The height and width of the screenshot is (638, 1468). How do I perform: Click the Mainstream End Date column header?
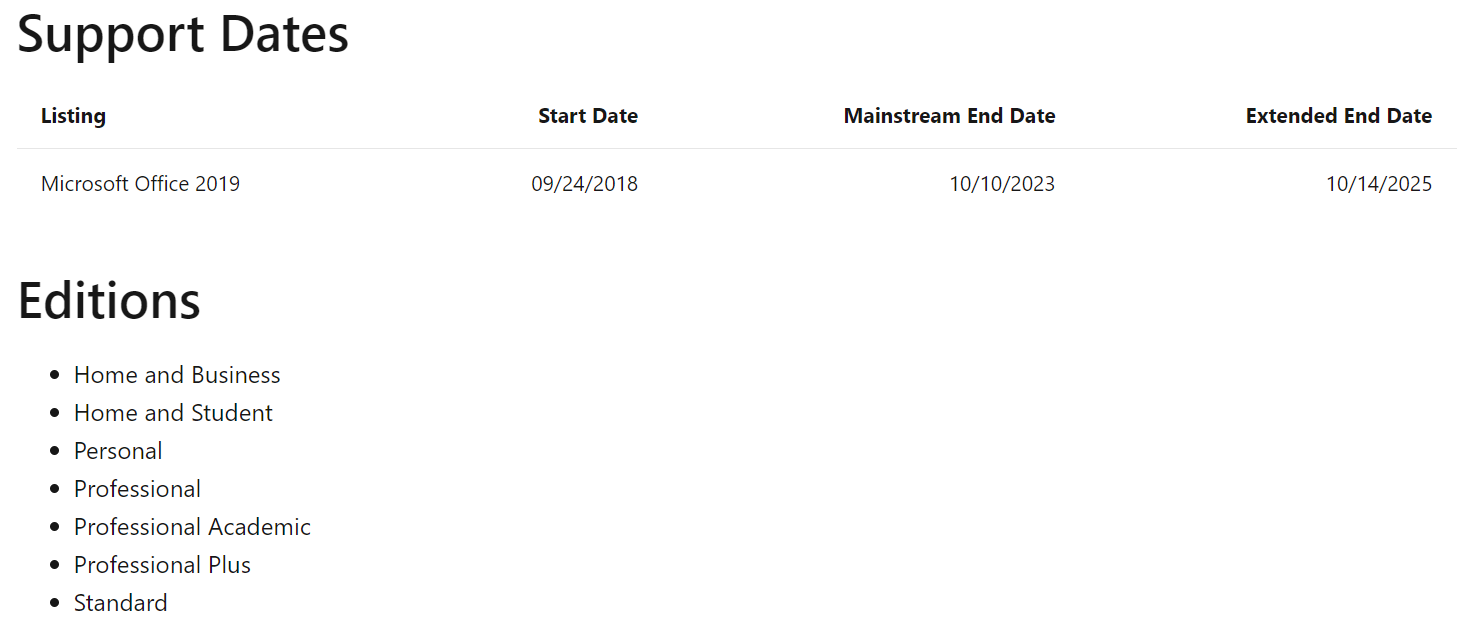coord(949,116)
